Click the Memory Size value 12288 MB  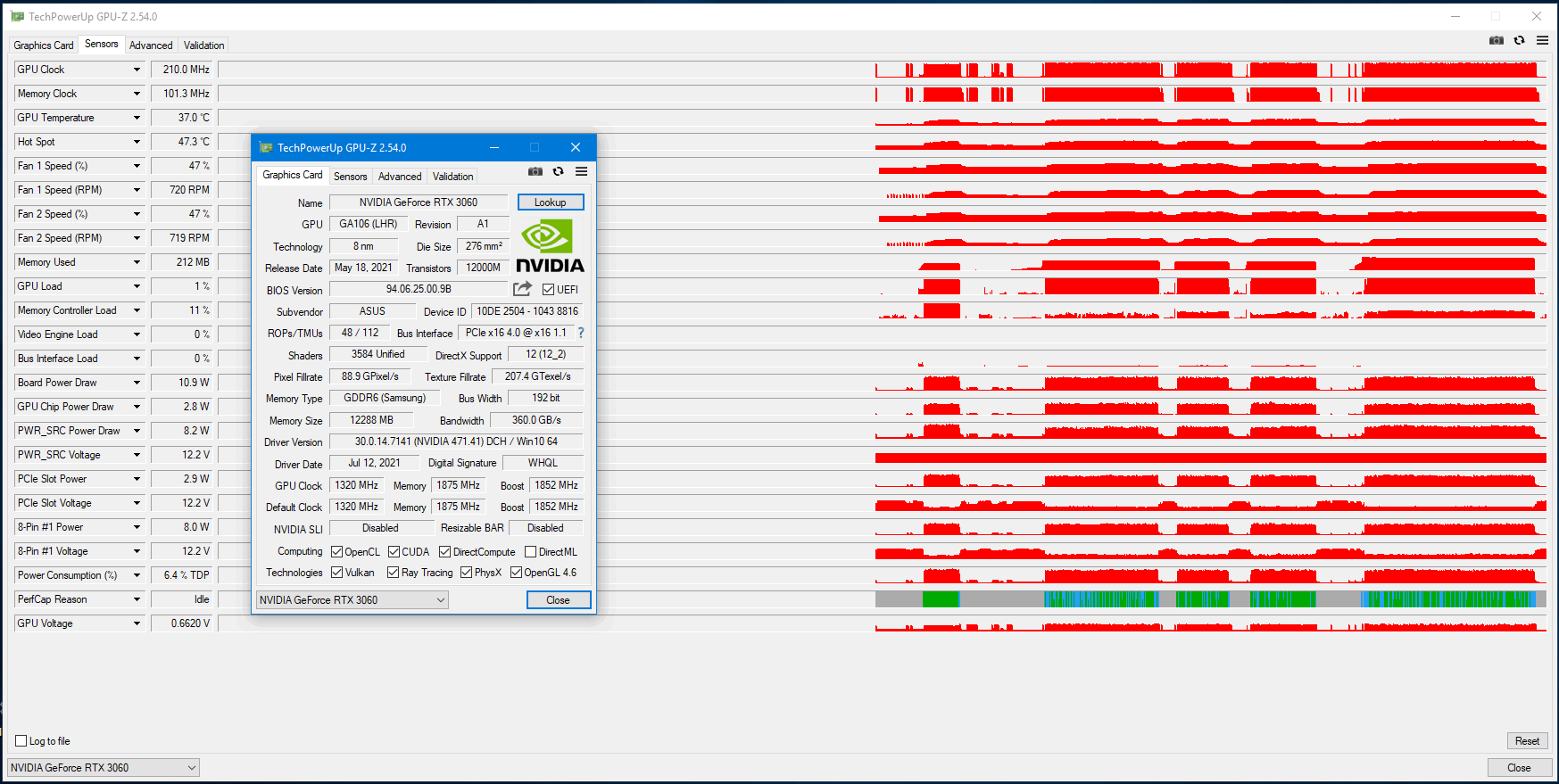pos(371,420)
